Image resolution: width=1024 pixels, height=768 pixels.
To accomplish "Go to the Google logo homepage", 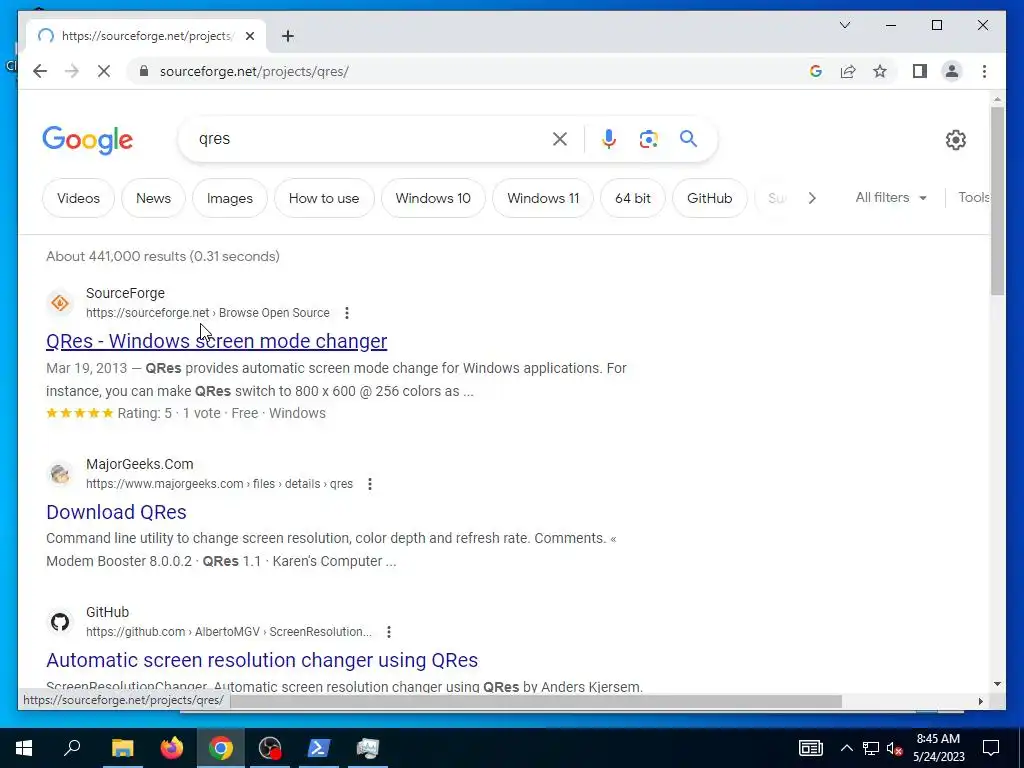I will pyautogui.click(x=88, y=140).
